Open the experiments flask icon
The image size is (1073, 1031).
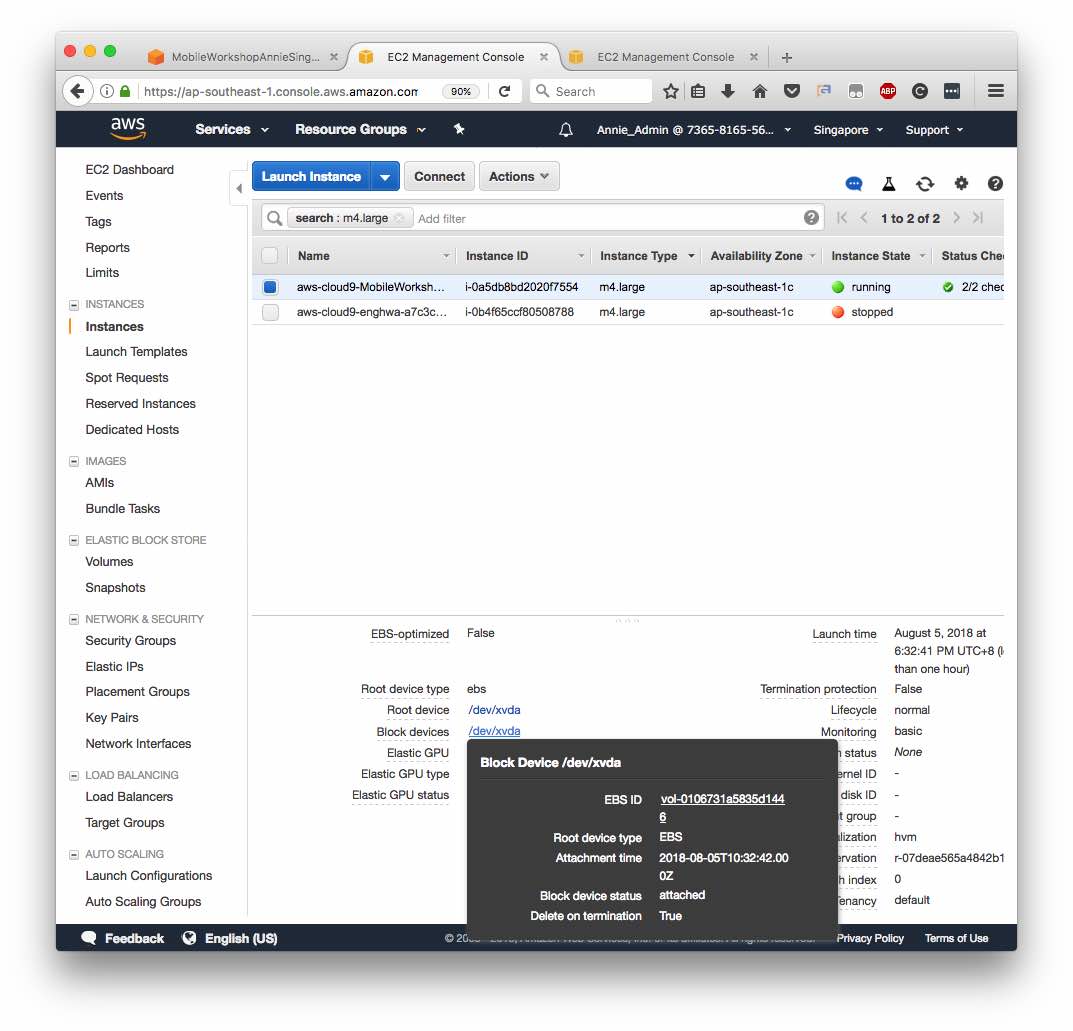pos(889,183)
